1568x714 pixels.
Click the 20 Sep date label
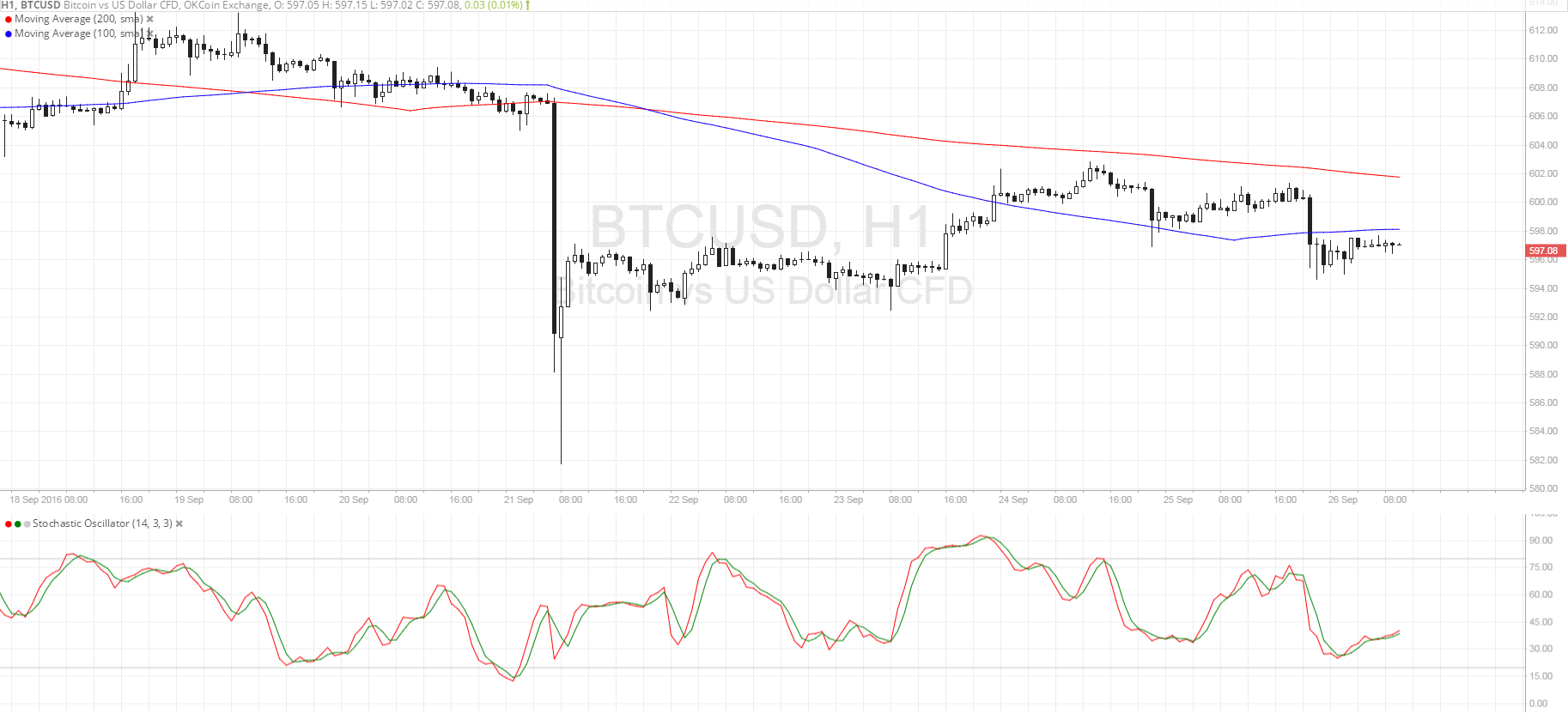tap(354, 499)
